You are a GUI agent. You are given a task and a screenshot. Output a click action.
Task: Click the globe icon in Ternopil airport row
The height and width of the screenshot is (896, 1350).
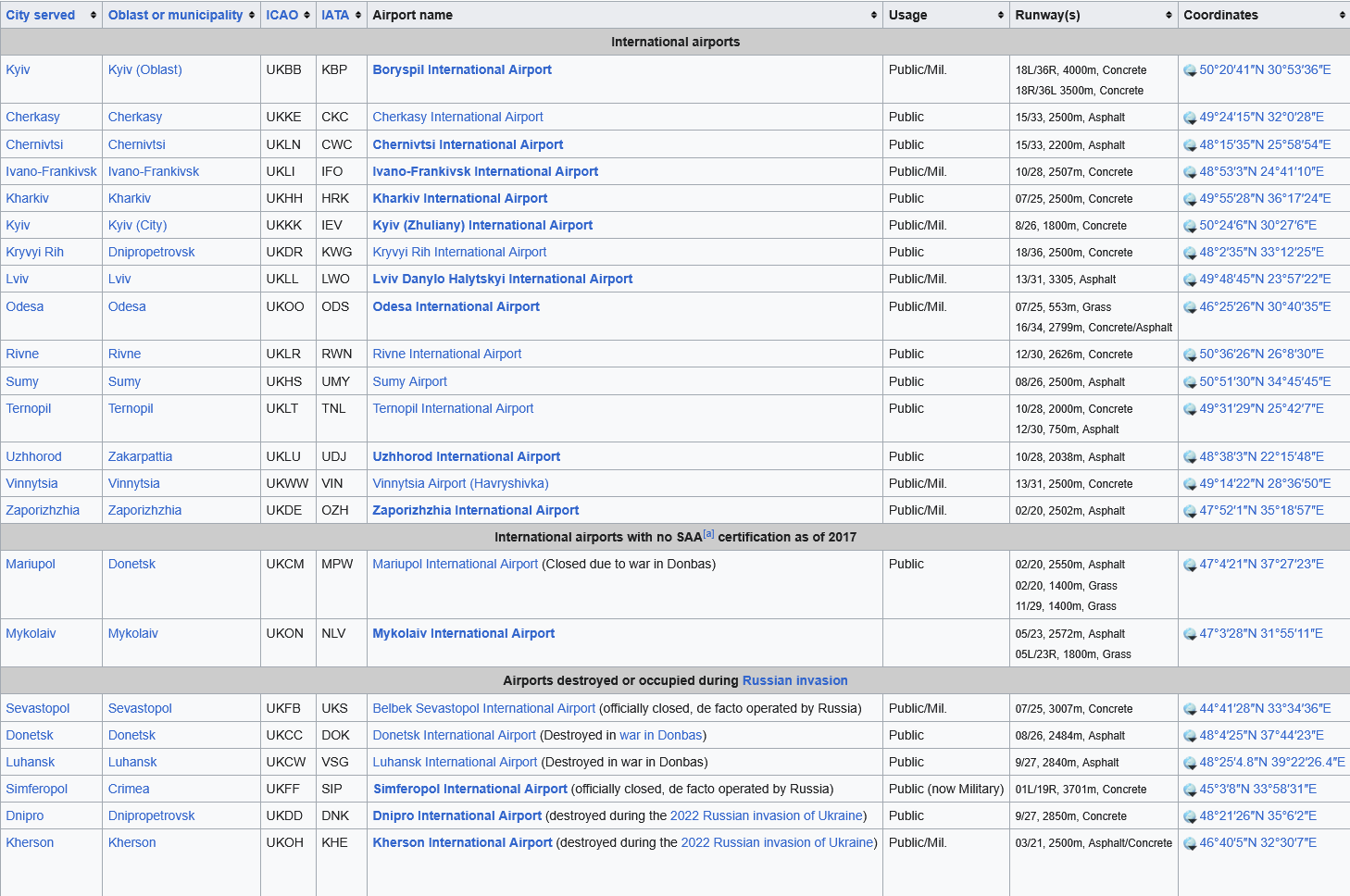(x=1191, y=409)
